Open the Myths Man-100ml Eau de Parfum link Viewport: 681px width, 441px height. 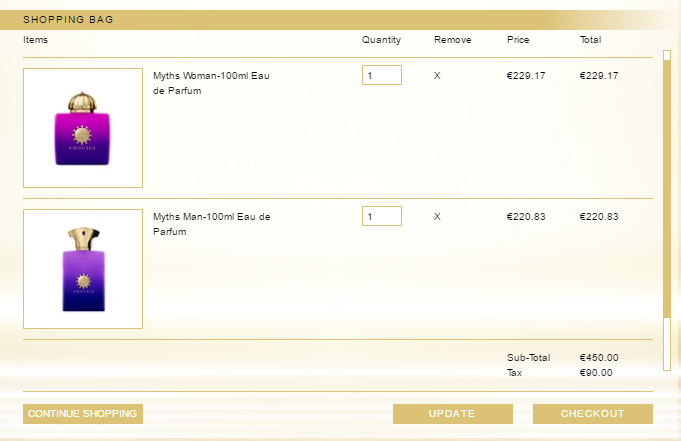click(212, 224)
